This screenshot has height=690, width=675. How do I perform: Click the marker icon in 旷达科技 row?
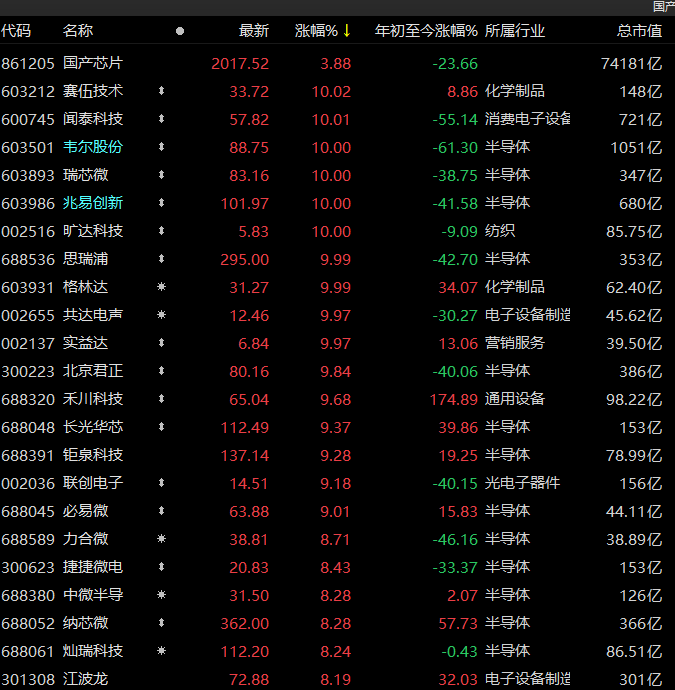click(161, 231)
